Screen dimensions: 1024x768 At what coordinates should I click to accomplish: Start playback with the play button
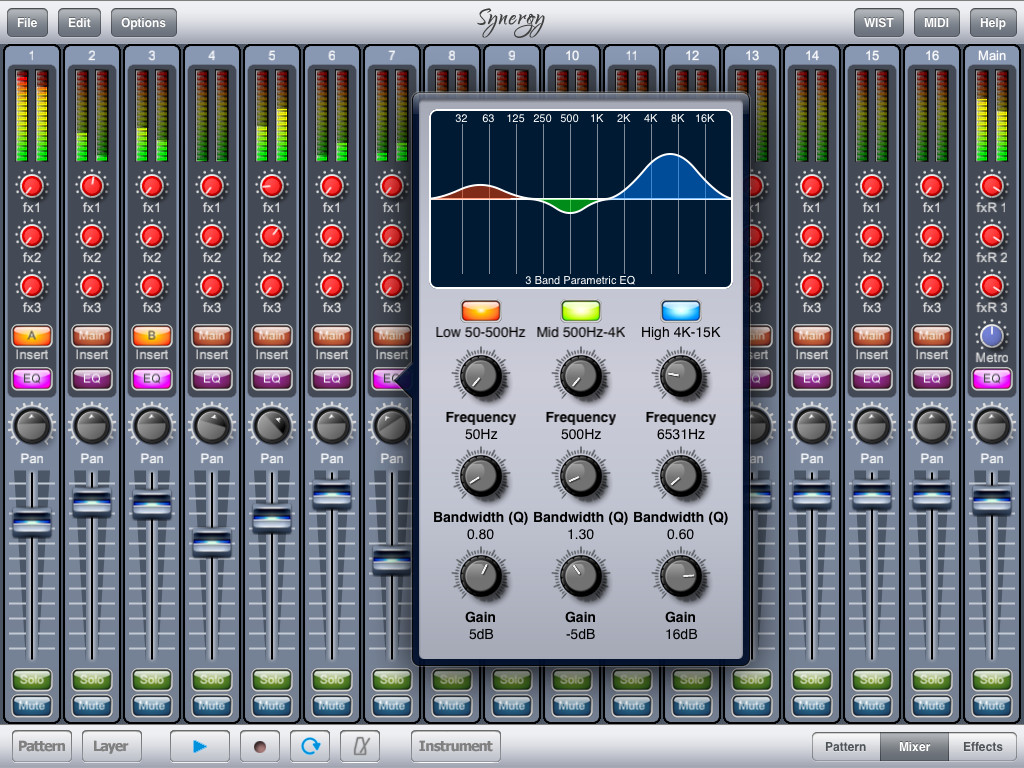pyautogui.click(x=199, y=746)
